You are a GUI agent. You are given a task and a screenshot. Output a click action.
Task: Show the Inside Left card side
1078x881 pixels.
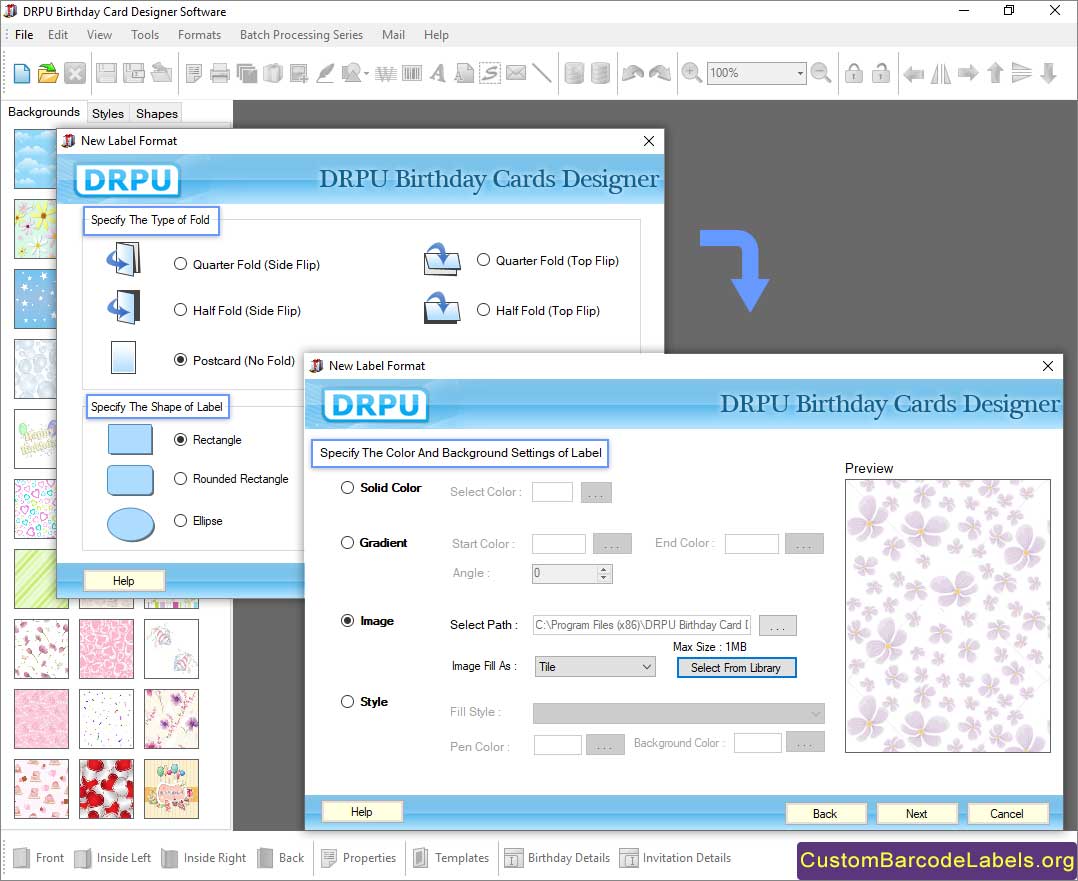[112, 858]
